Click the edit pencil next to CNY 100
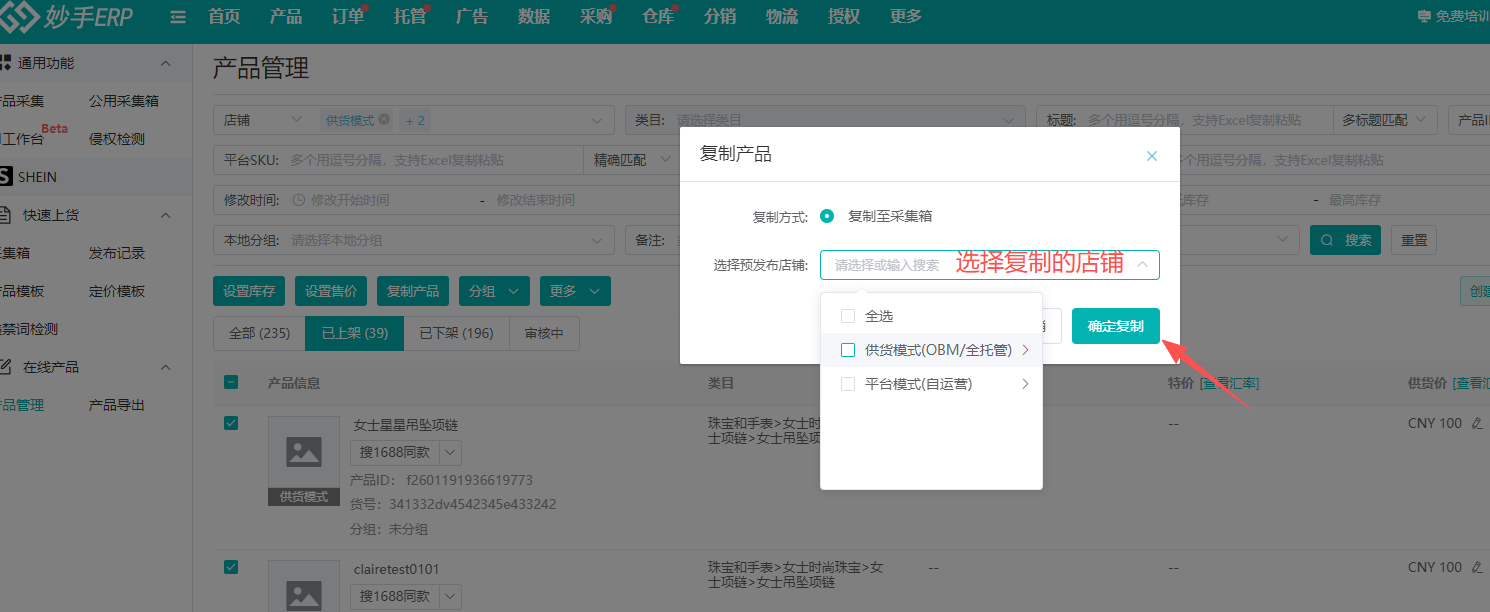 (1477, 423)
